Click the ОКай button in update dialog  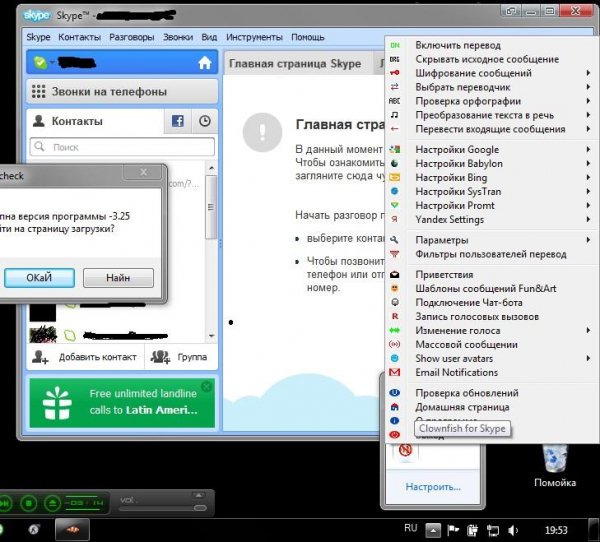pos(39,278)
